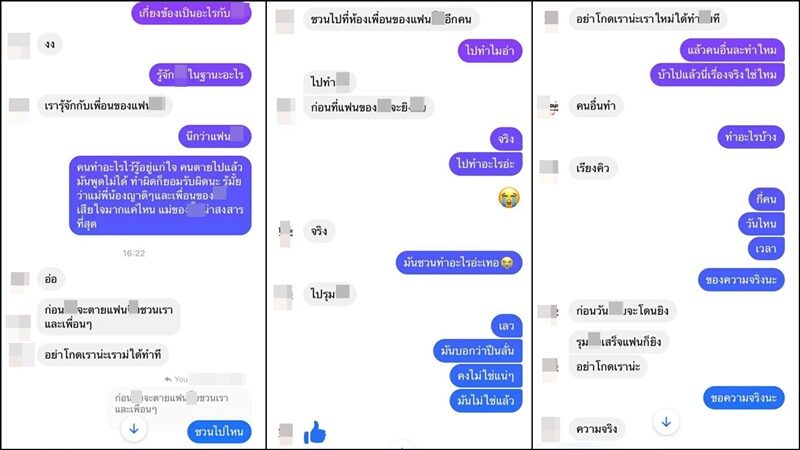The image size is (800, 450).
Task: Tap the คนอื่นทำ gray message bubble
Action: click(595, 106)
